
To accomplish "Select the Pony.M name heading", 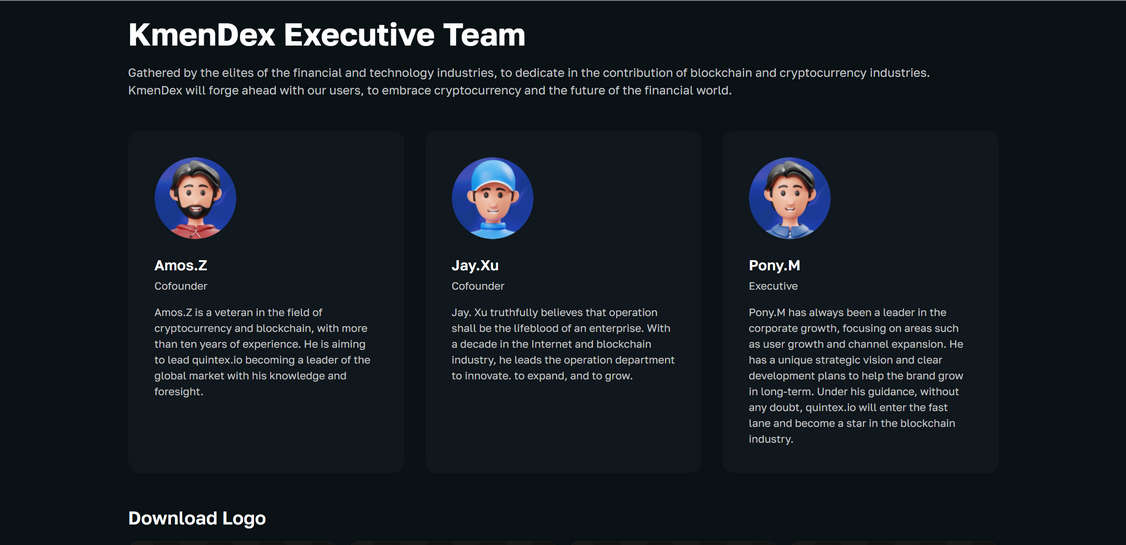I will click(x=774, y=265).
